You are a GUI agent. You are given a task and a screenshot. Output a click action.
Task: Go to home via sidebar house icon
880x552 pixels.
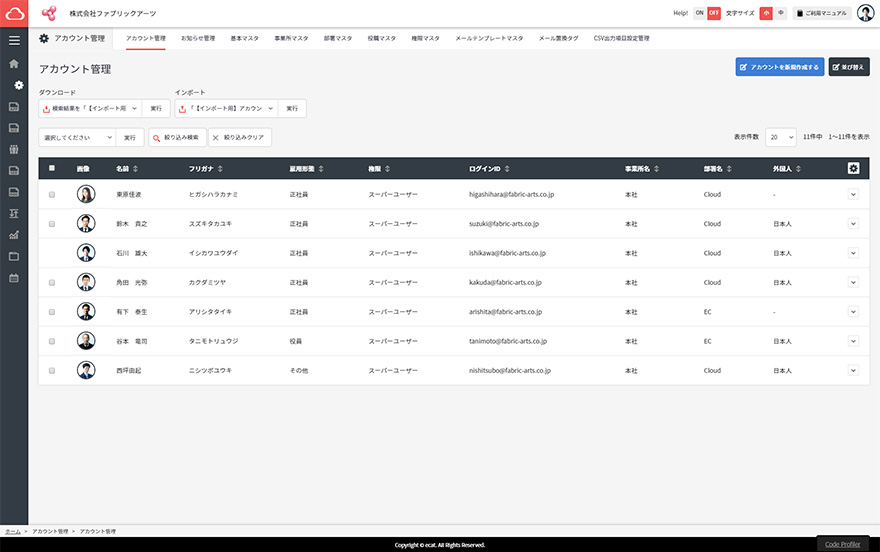click(x=14, y=64)
